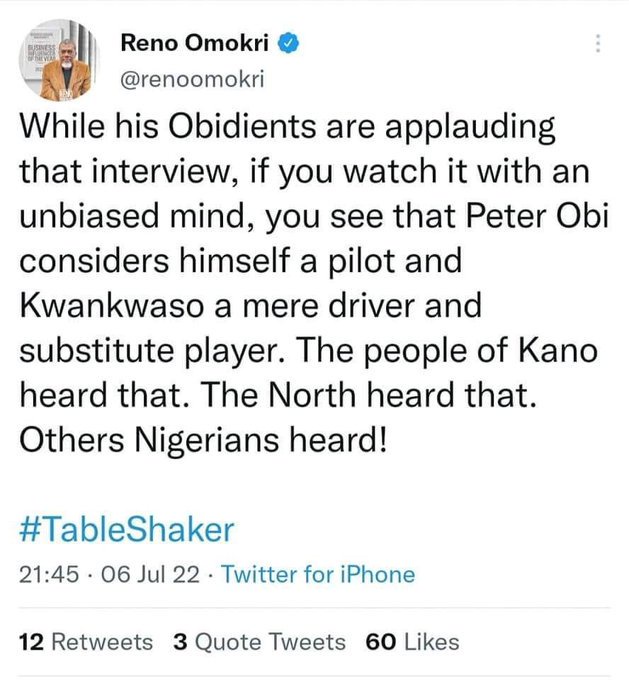Click the 21:45 · 06 Jul 22 timestamp
Screen dimensions: 629x680
coord(111,574)
